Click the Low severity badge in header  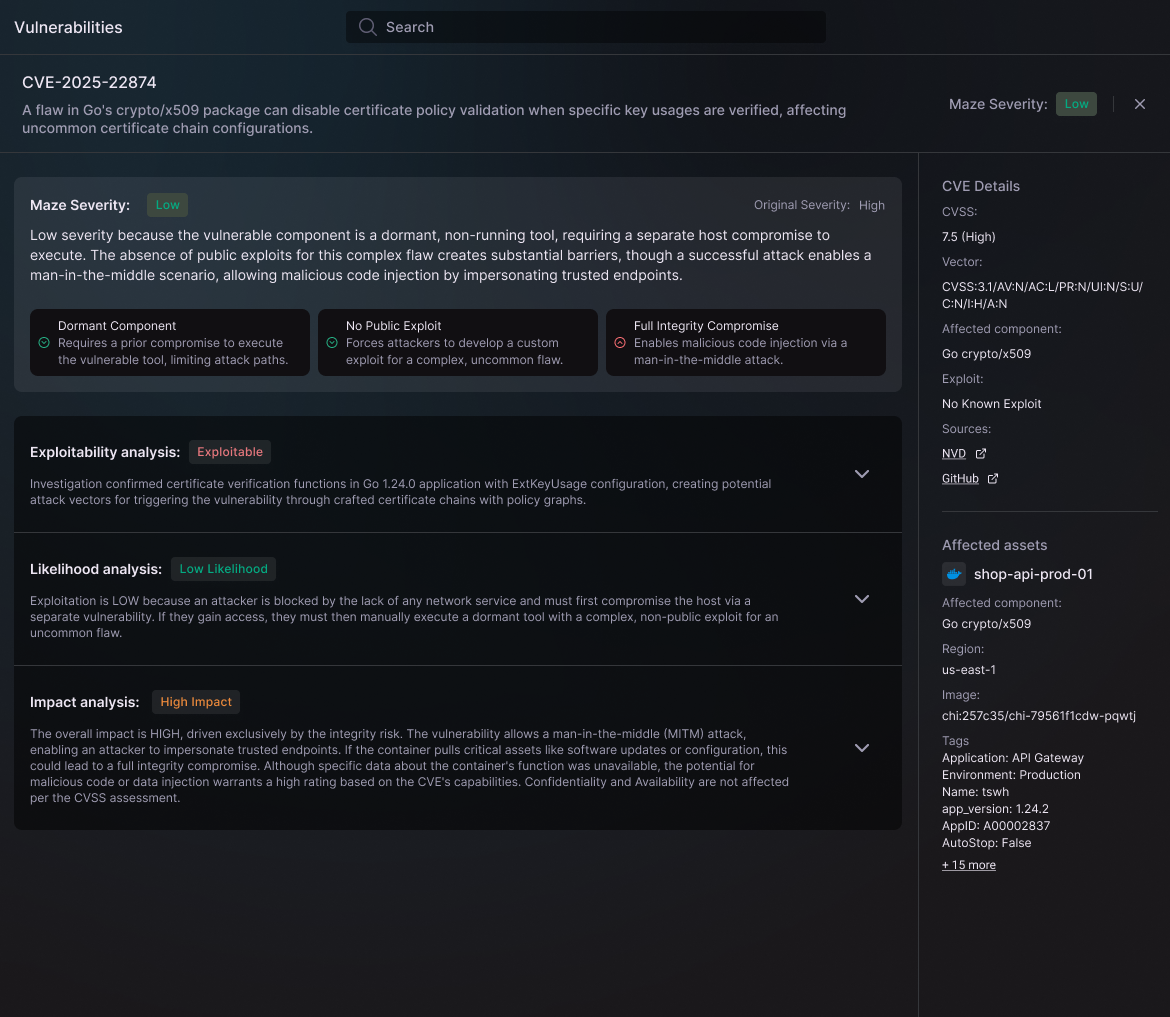click(x=1076, y=104)
